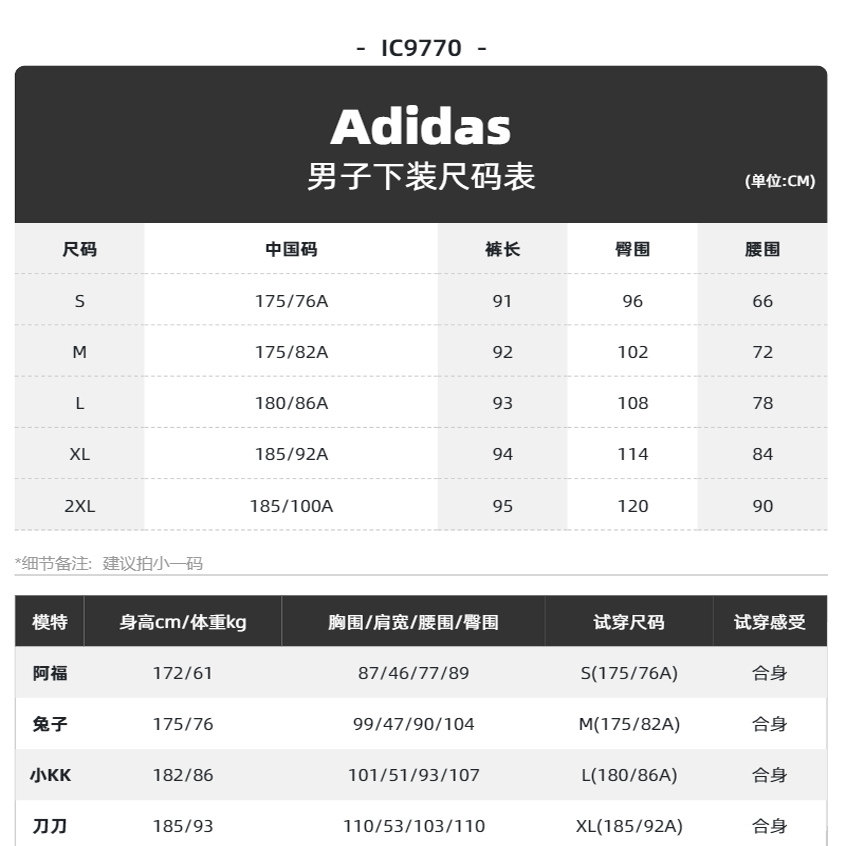Click the 尺码 column header
Viewport: 846px width, 846px height.
click(x=80, y=249)
